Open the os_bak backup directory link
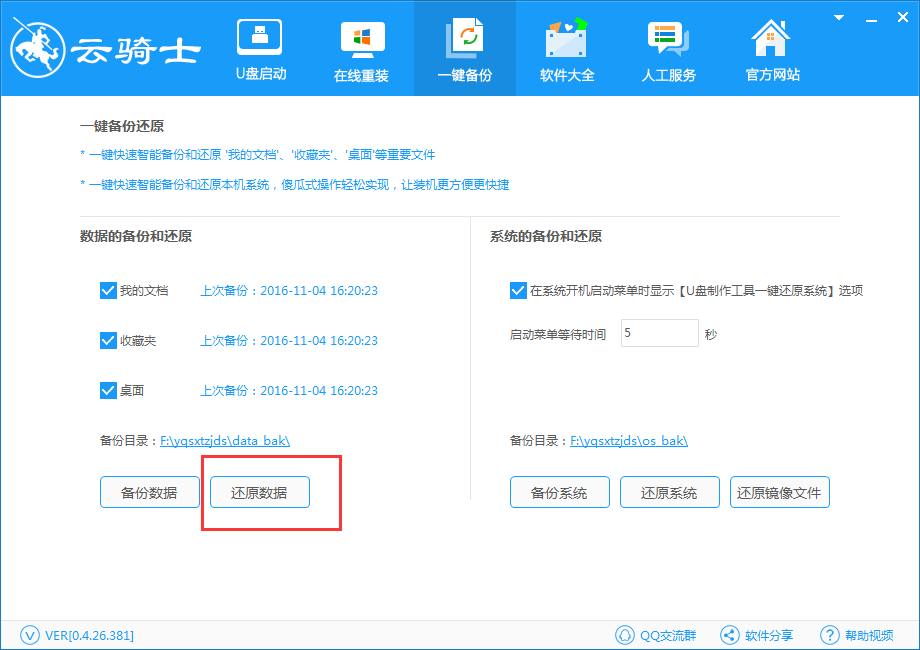The height and width of the screenshot is (650, 920). tap(629, 441)
